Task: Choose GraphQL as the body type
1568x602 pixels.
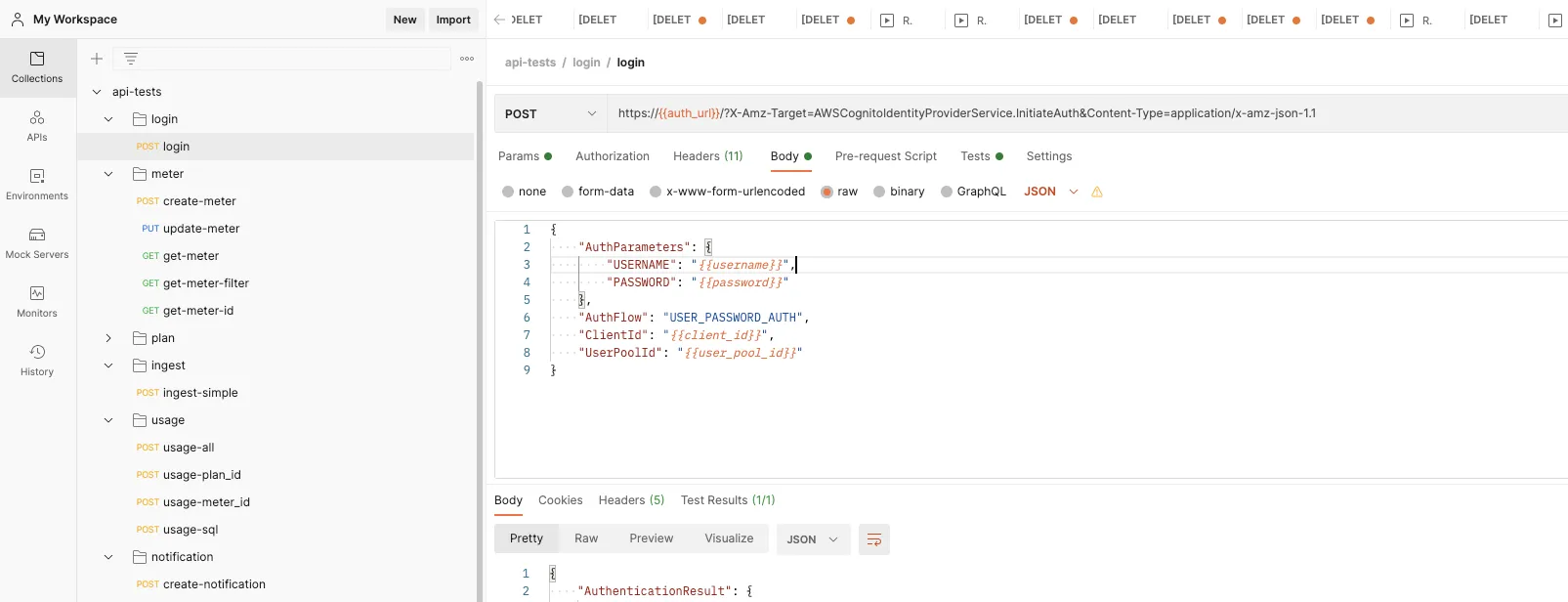Action: point(946,192)
